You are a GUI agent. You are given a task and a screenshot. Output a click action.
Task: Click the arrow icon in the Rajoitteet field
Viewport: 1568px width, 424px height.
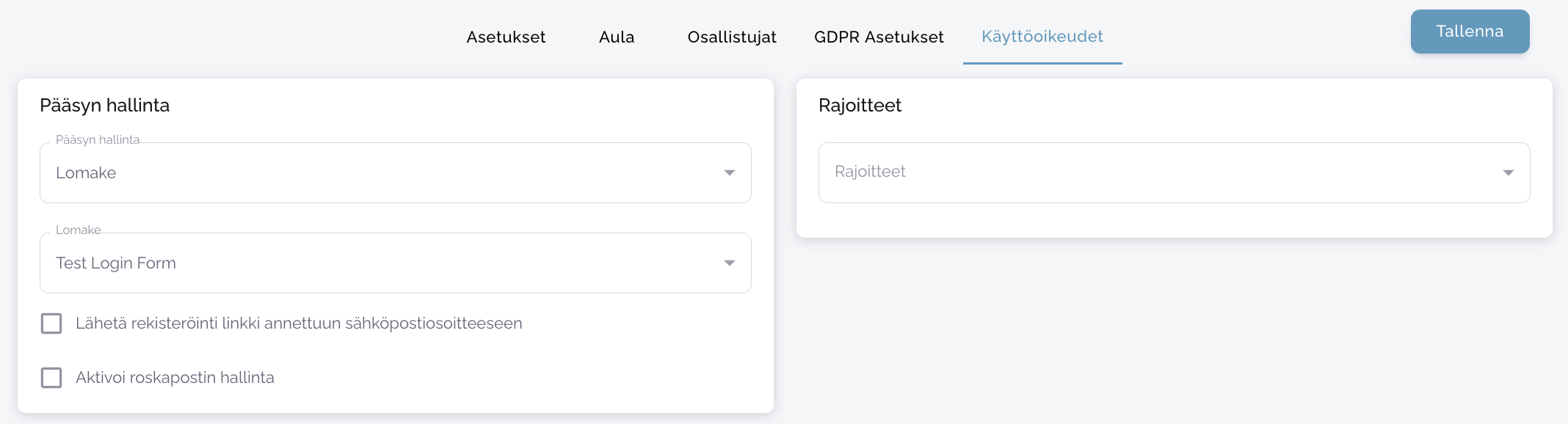(1508, 173)
